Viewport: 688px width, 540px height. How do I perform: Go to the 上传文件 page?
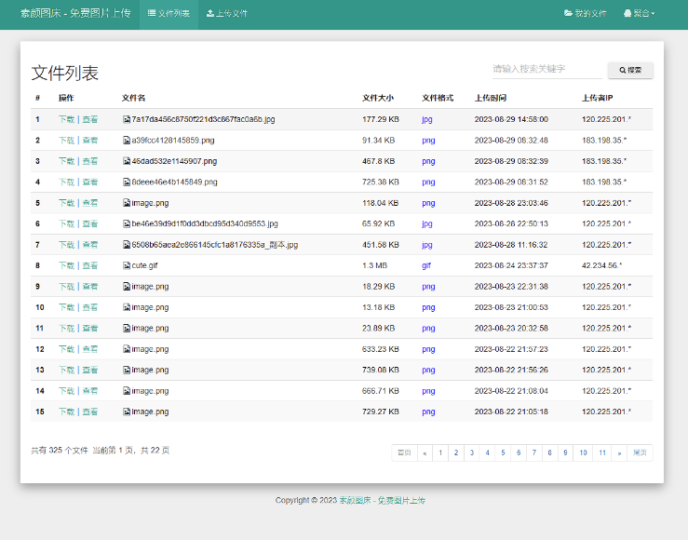(x=227, y=14)
